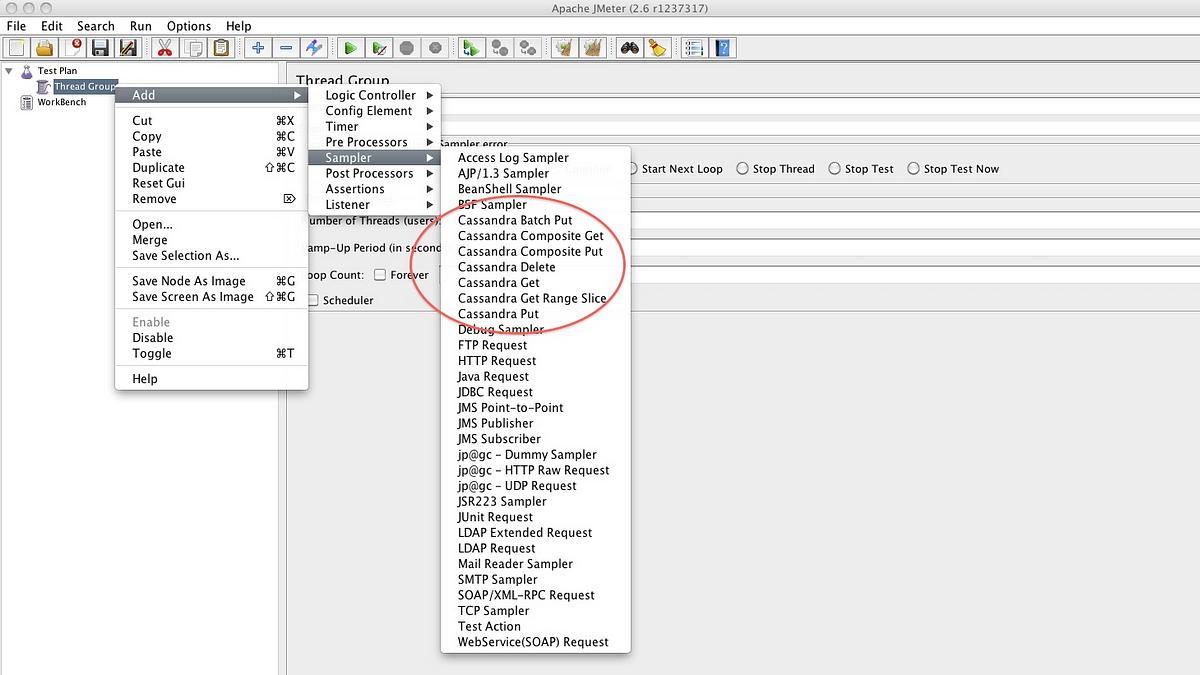Choose Save Node As Image entry
This screenshot has height=675, width=1200.
click(212, 281)
